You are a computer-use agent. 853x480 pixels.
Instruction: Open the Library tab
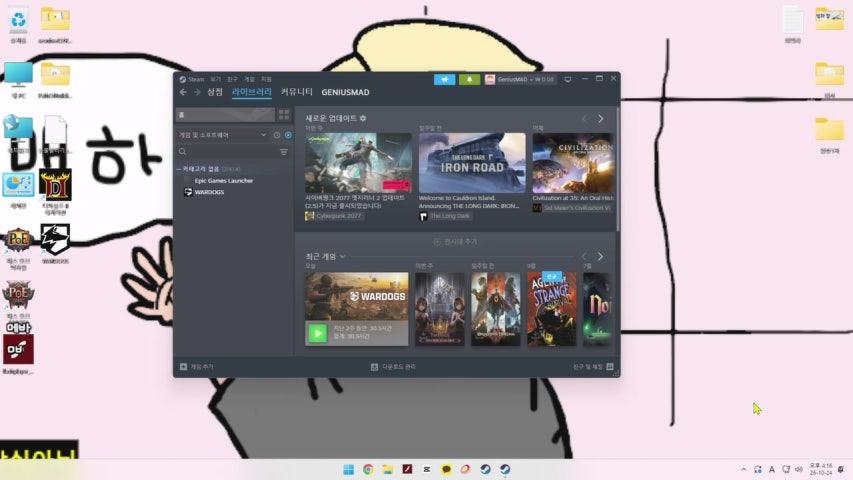coord(251,92)
